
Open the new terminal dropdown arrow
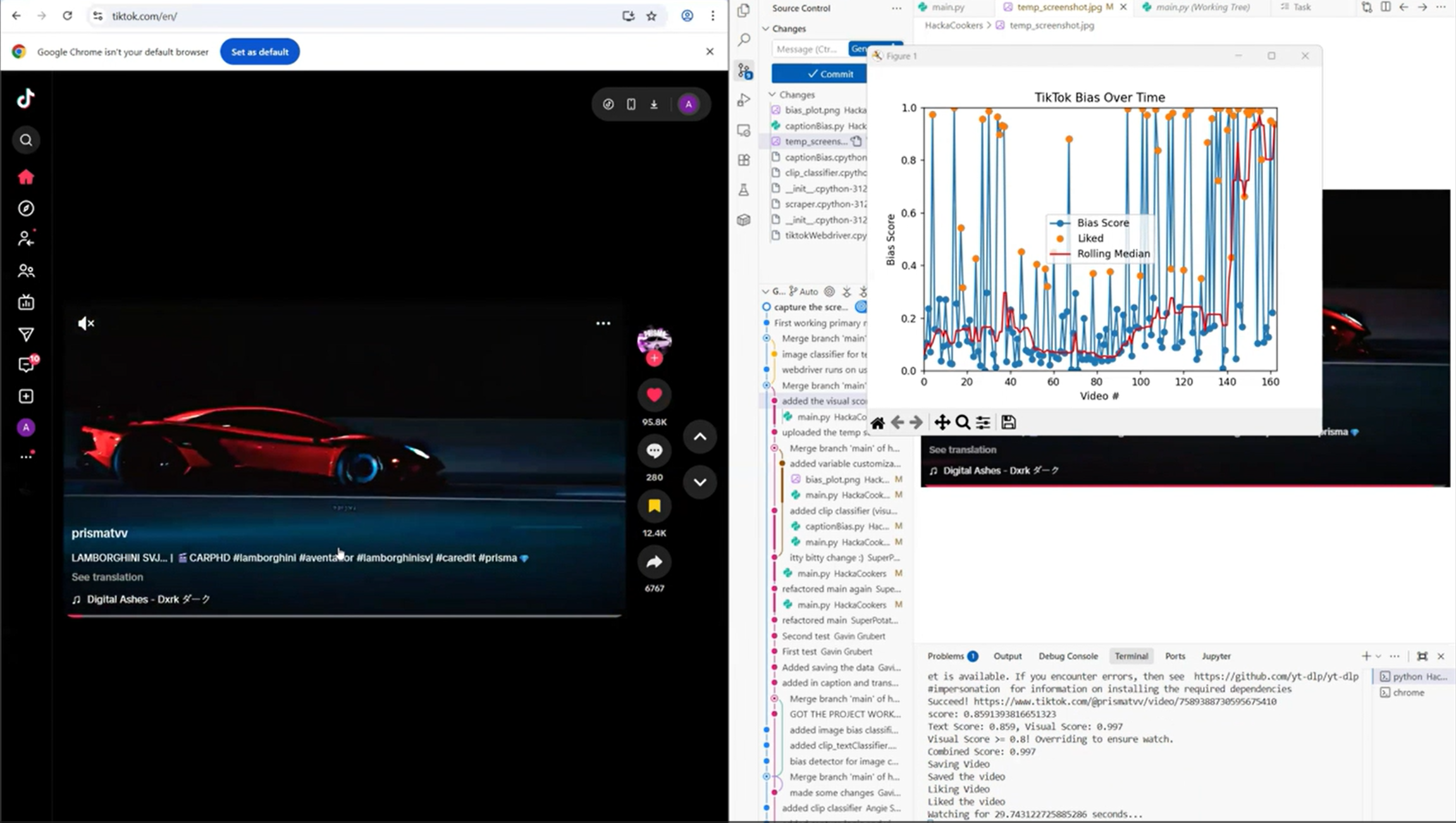1378,656
